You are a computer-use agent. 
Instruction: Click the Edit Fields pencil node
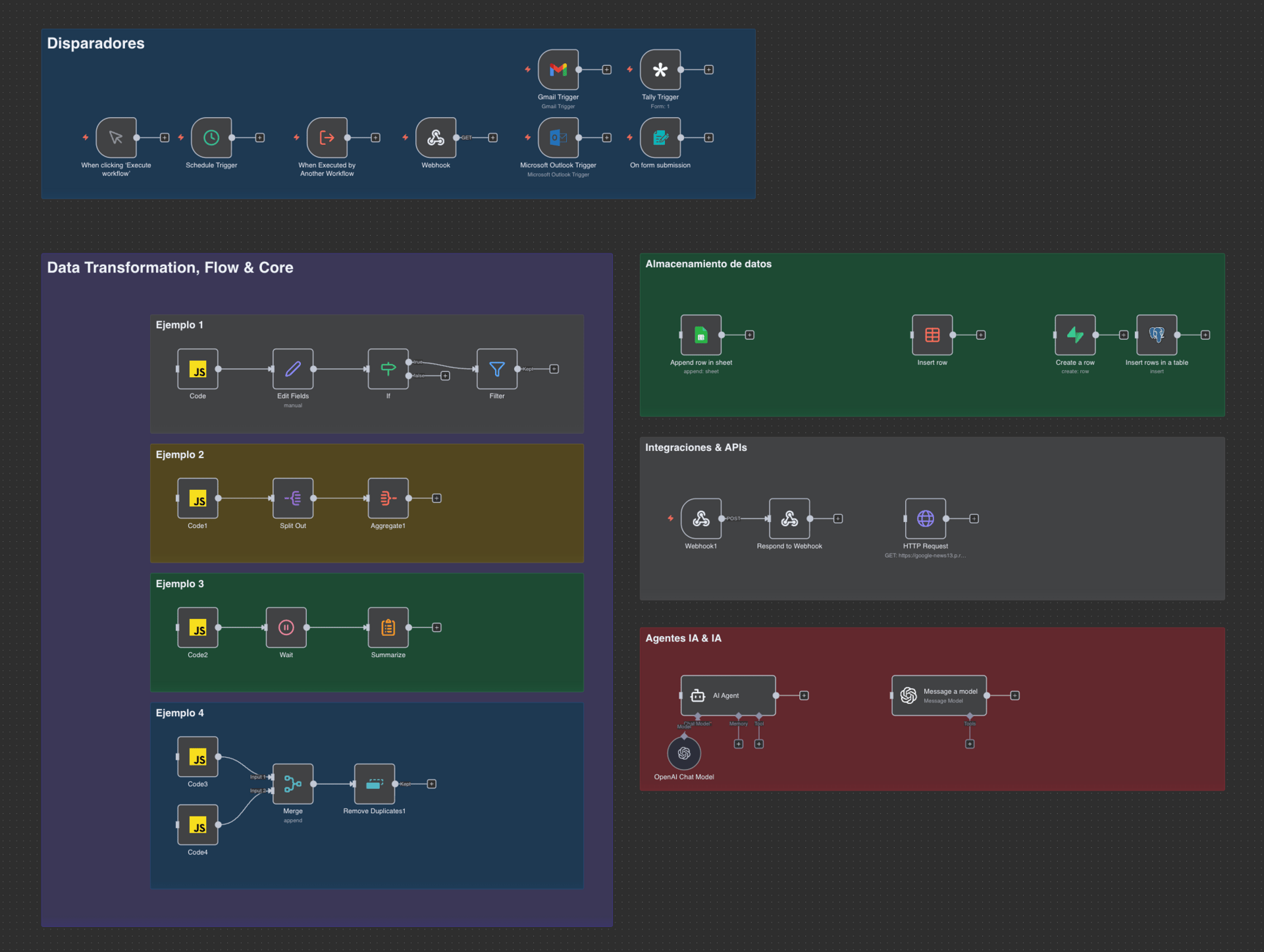point(293,369)
